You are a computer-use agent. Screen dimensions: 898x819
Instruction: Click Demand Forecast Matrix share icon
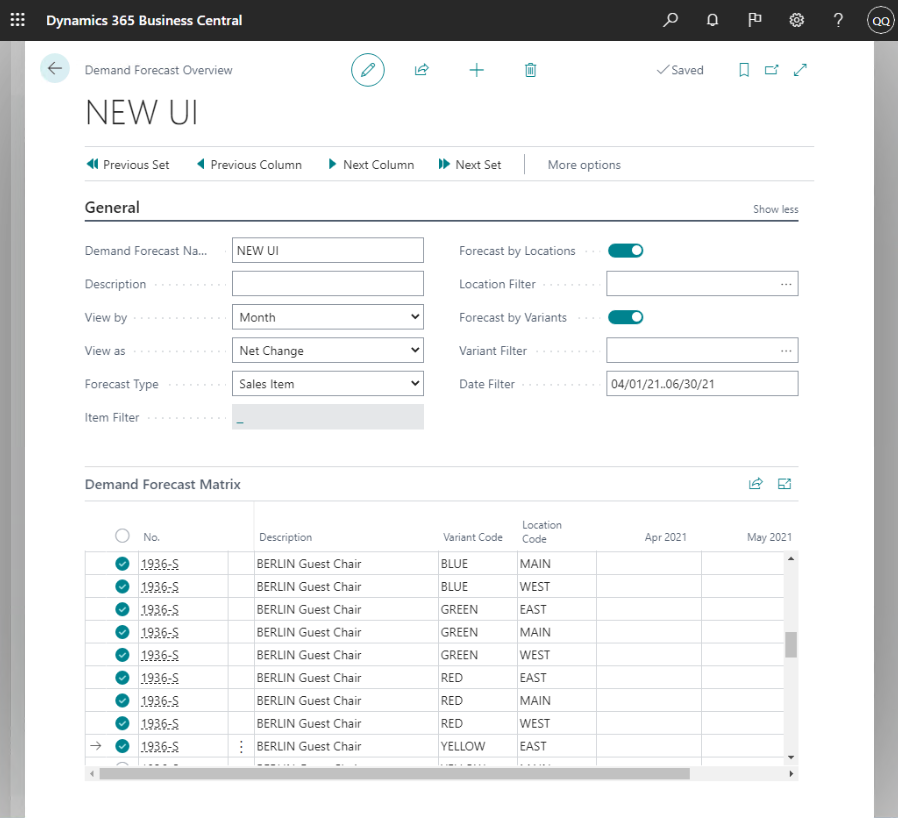tap(755, 484)
